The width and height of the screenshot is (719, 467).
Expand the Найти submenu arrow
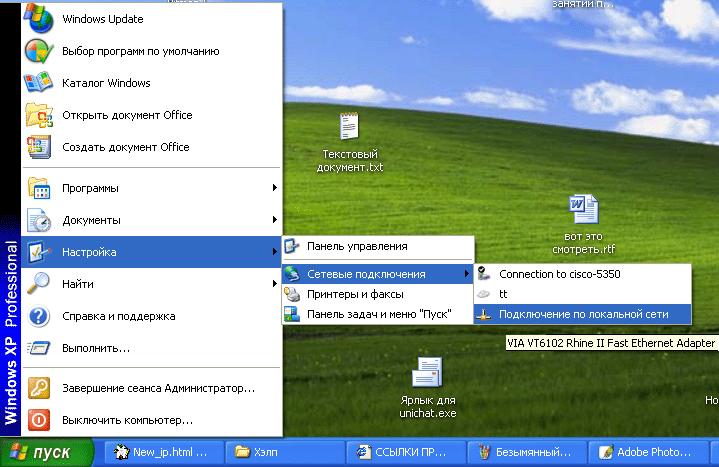pyautogui.click(x=274, y=284)
